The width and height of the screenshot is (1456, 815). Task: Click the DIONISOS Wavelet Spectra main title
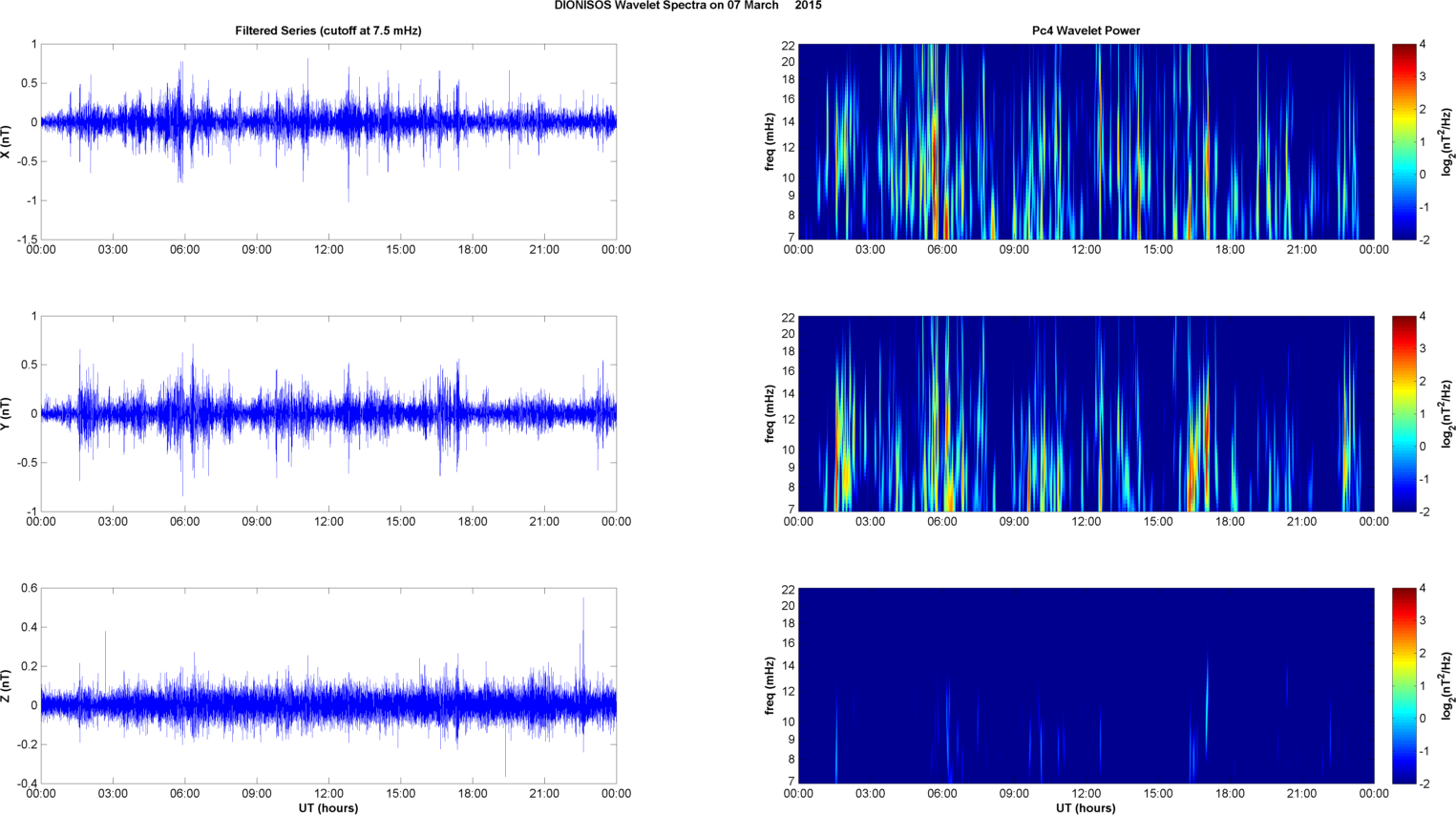pos(687,6)
